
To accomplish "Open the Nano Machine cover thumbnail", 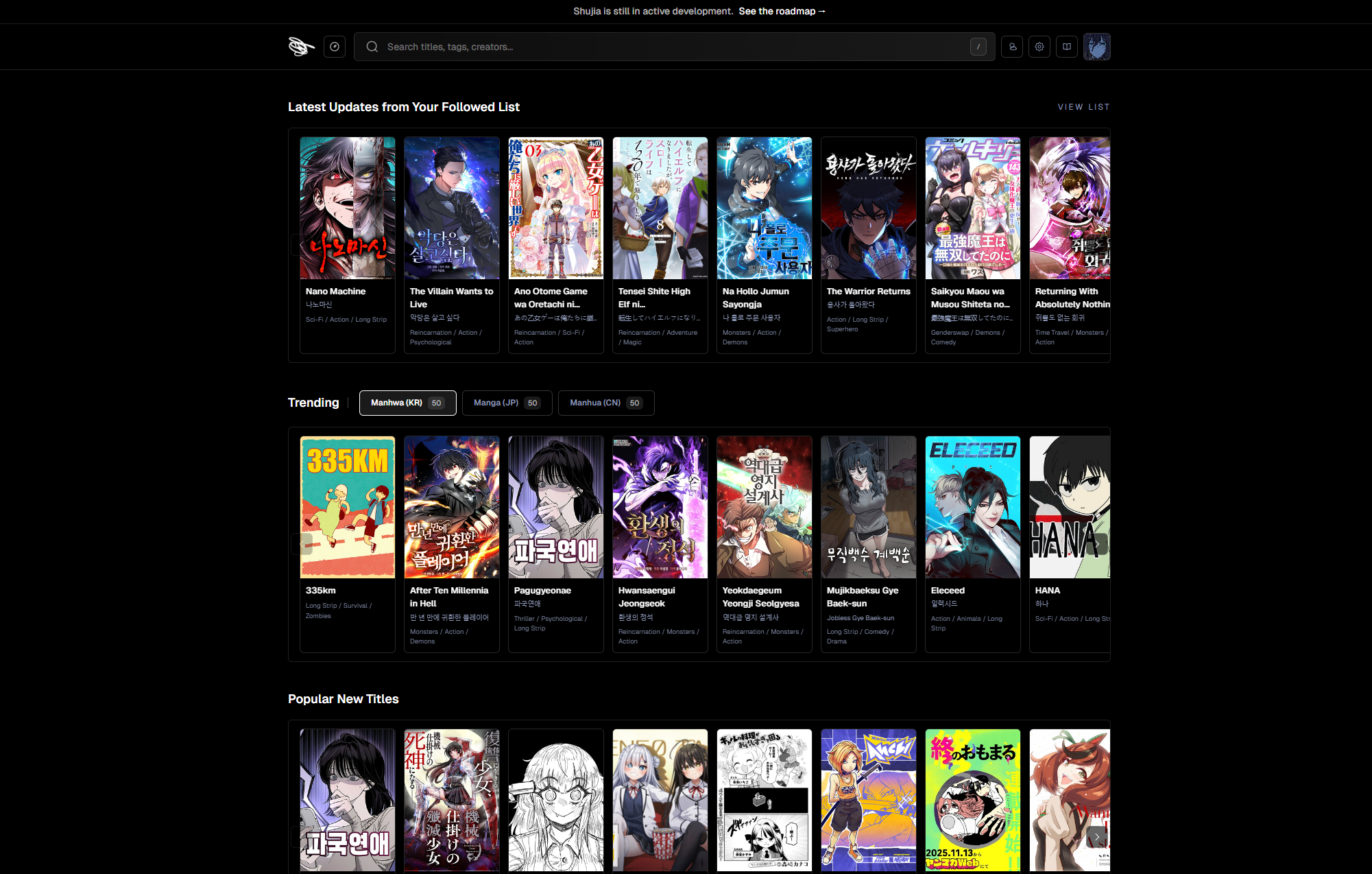I will click(x=348, y=208).
